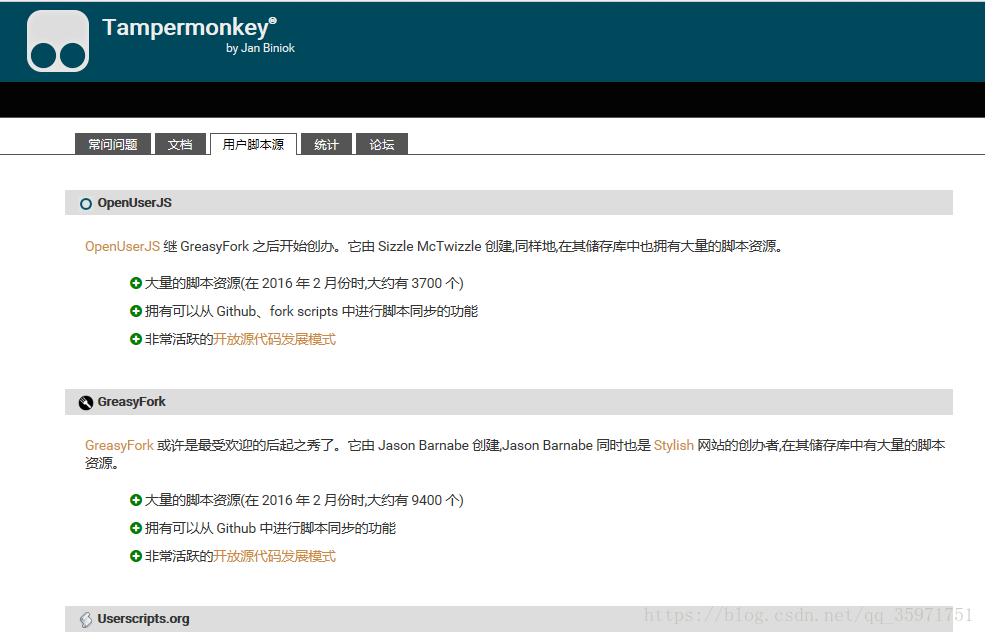Click the OpenUserJS circle icon in header

pyautogui.click(x=86, y=204)
